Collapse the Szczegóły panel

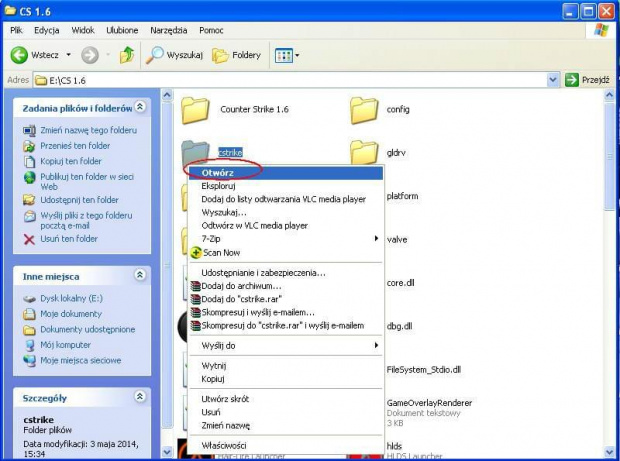[x=140, y=397]
